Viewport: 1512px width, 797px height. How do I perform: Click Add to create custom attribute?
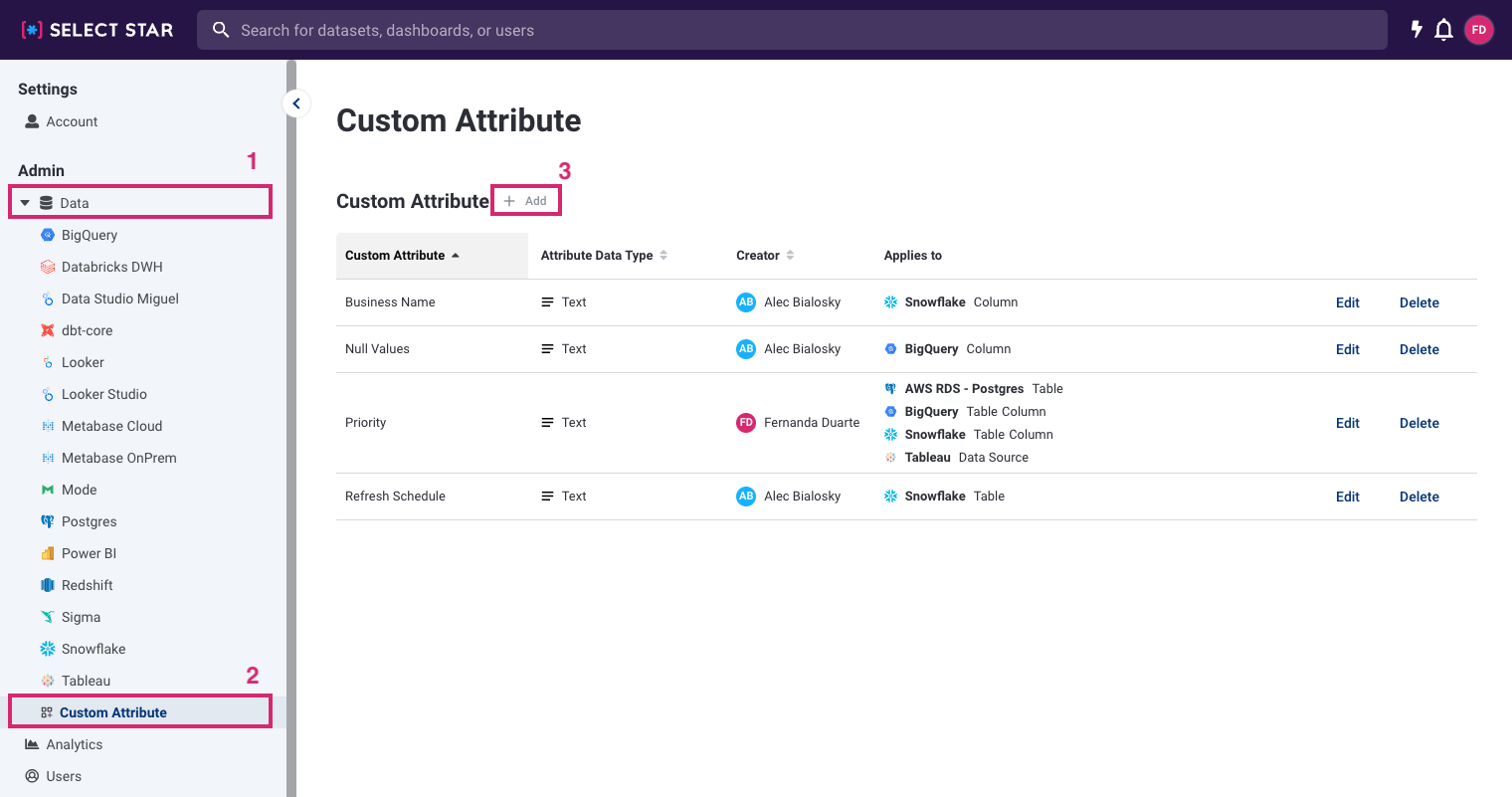click(526, 201)
